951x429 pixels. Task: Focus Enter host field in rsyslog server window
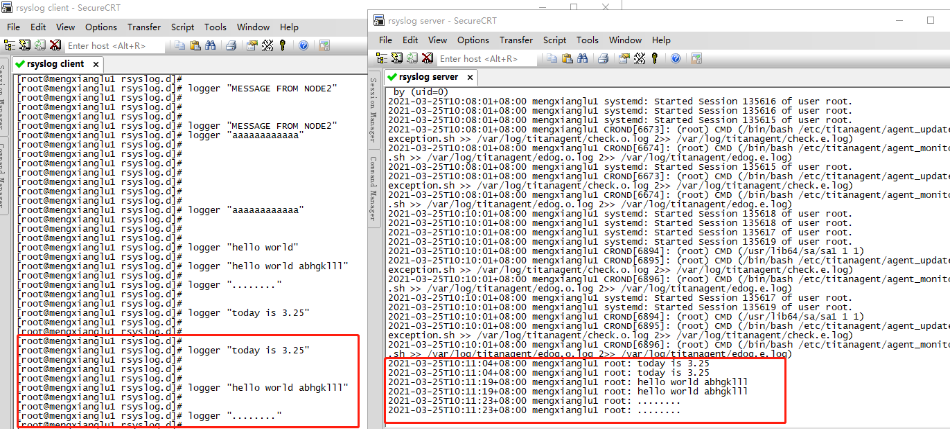488,58
